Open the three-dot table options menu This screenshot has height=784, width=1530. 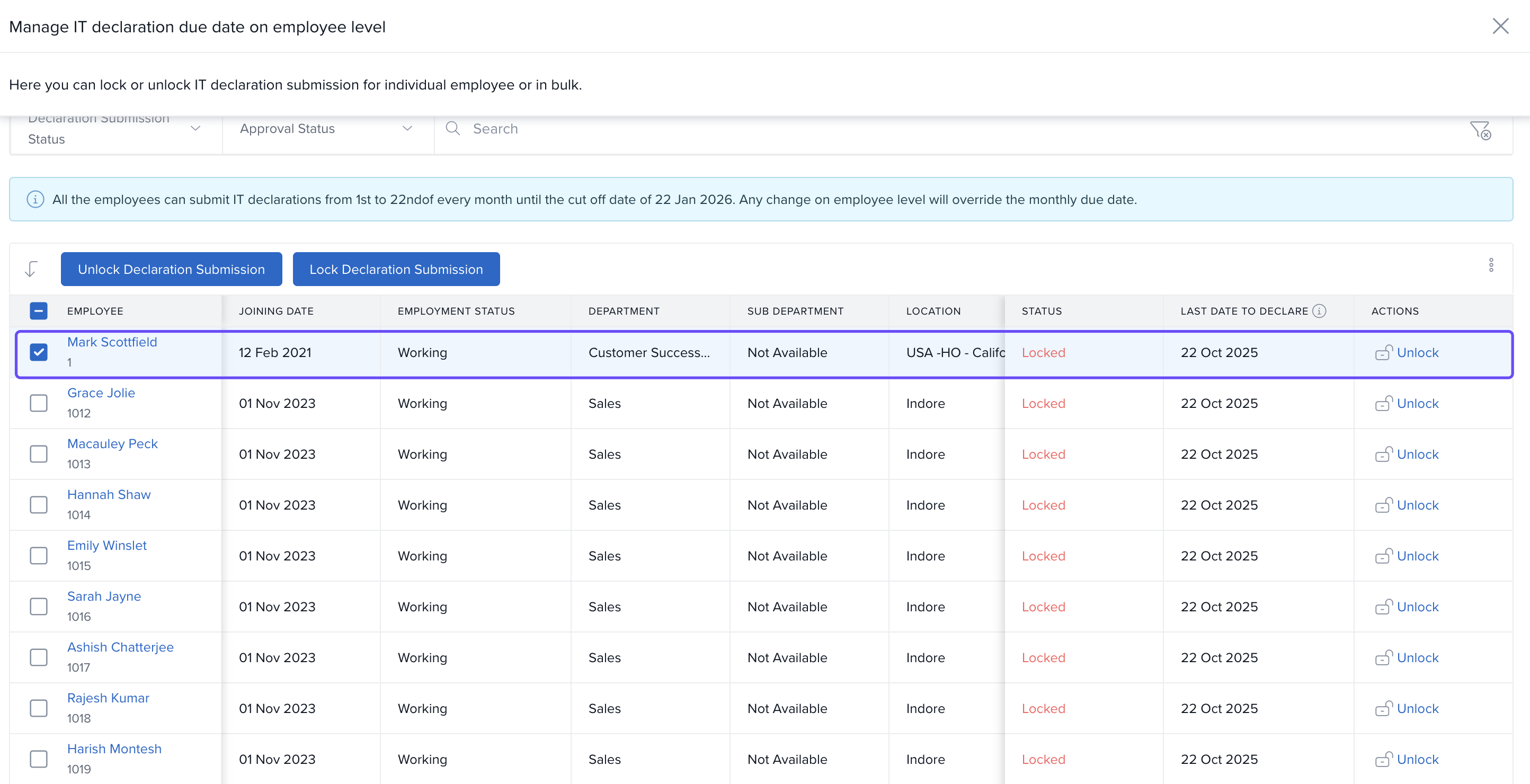tap(1490, 265)
